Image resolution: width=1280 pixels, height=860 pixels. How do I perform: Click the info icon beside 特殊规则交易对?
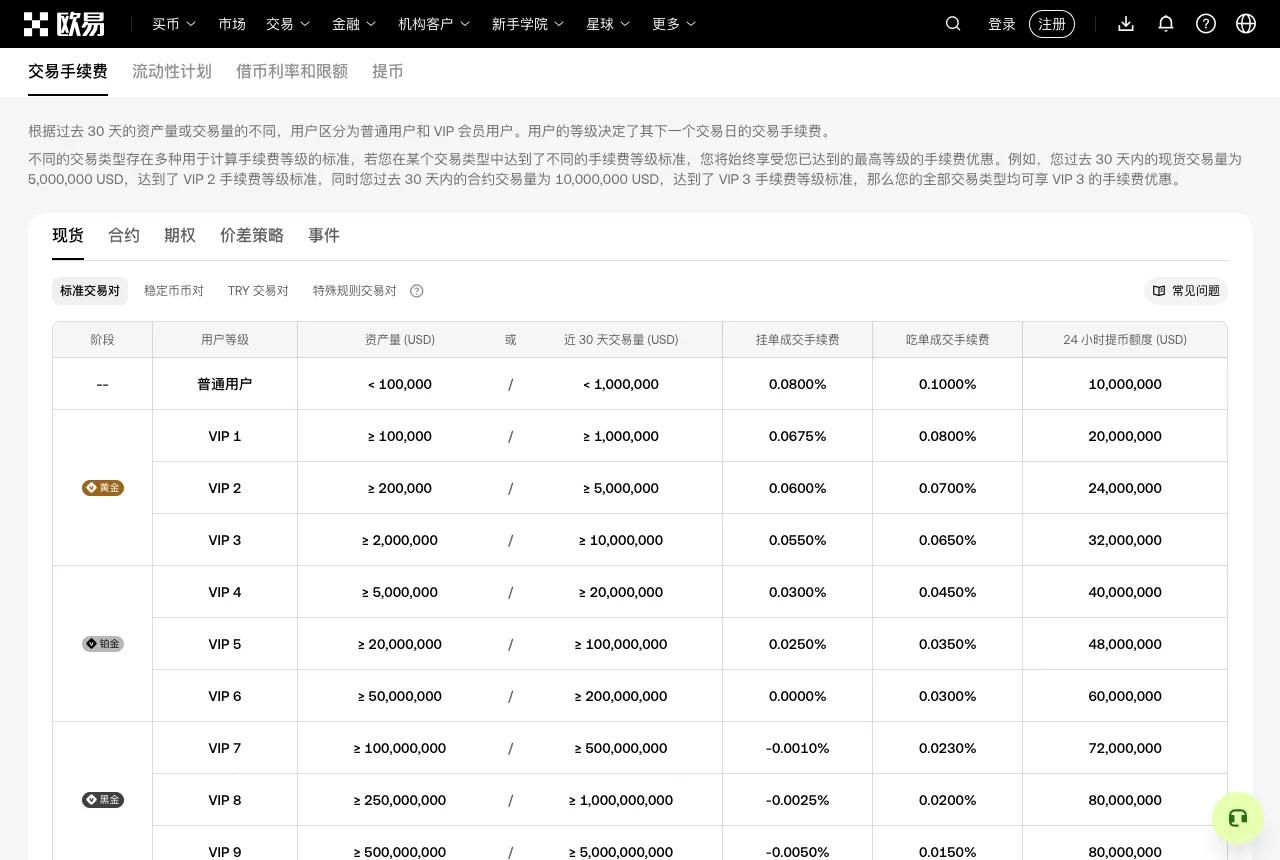(417, 291)
